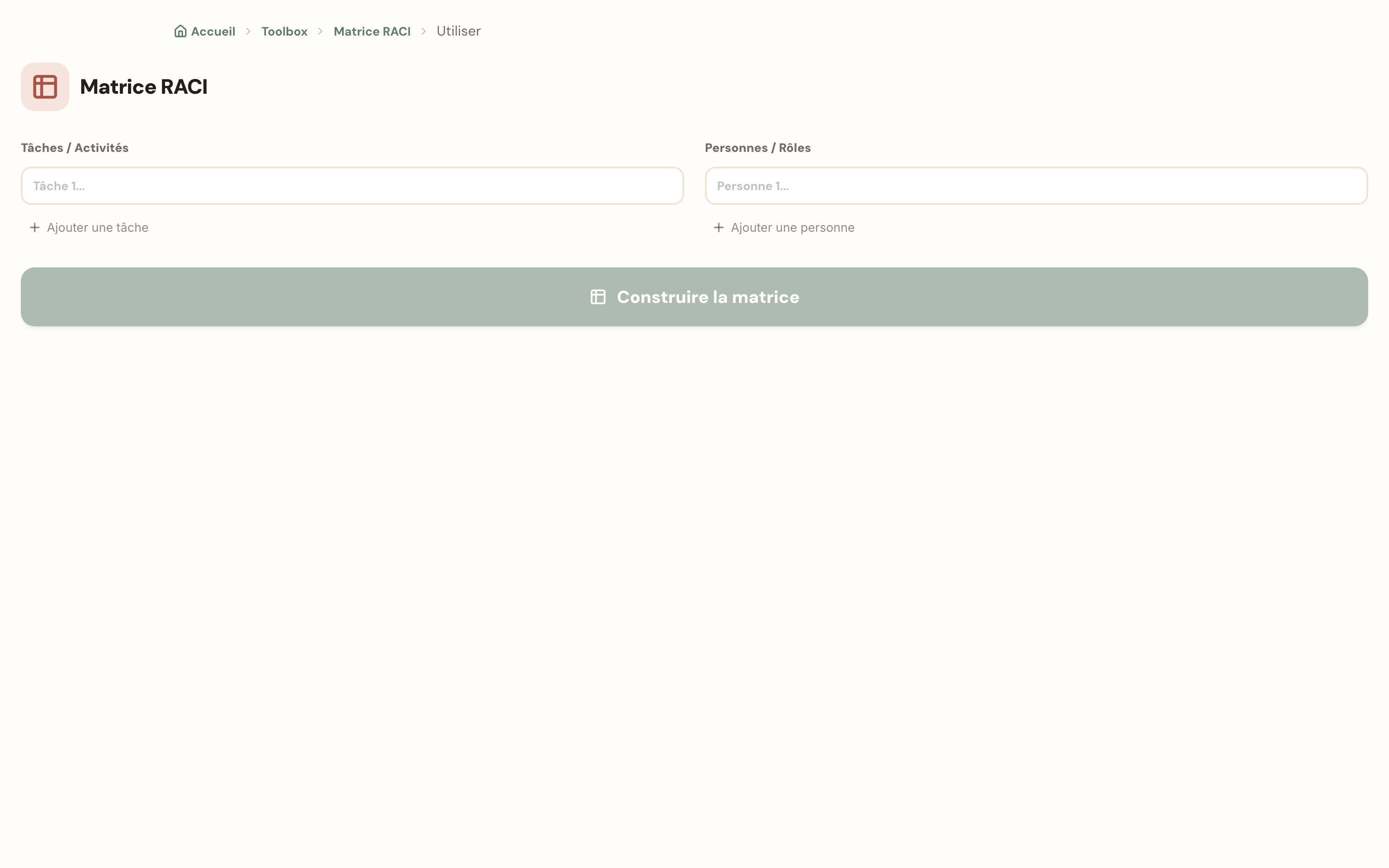Click the grid icon in Construire button
The width and height of the screenshot is (1389, 868).
(x=598, y=297)
